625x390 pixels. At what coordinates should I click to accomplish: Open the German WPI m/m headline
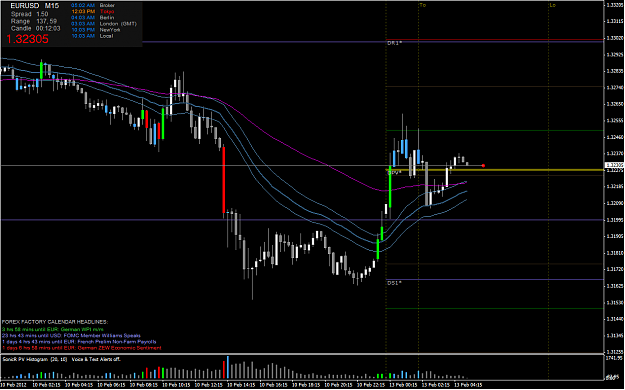(x=53, y=329)
